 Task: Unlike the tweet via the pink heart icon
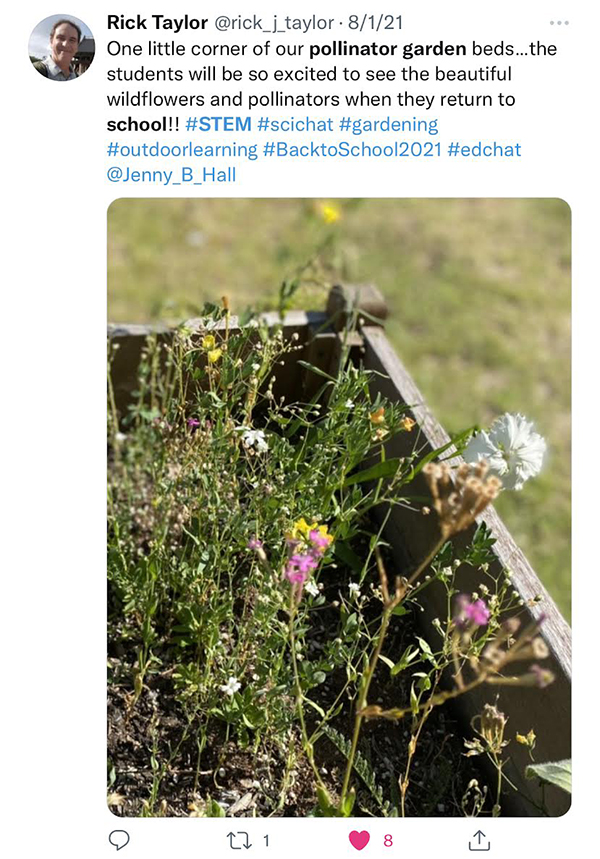click(x=359, y=840)
